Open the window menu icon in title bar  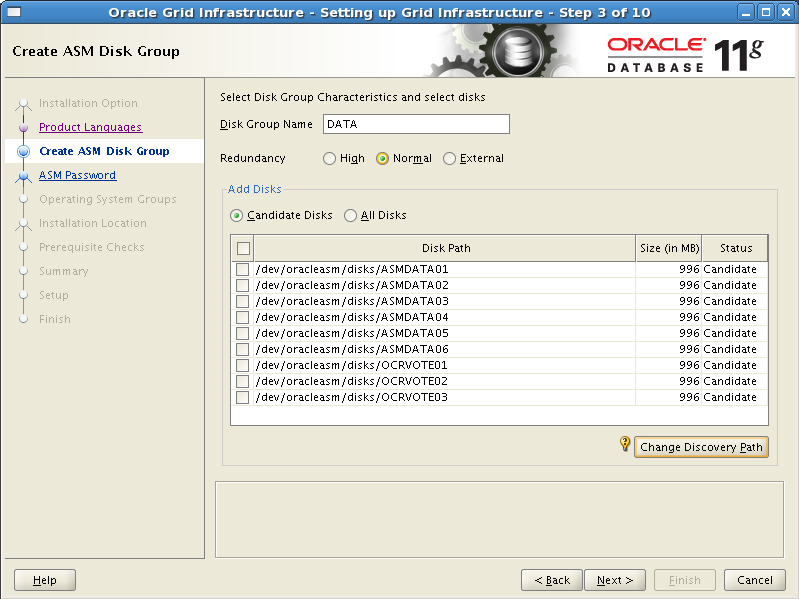click(x=14, y=12)
